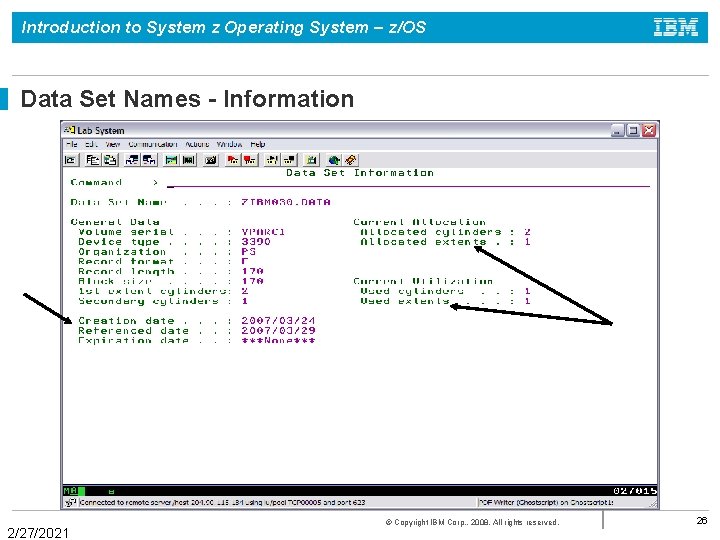
Task: Click the Referenced date 2007/03/29
Action: [x=278, y=331]
